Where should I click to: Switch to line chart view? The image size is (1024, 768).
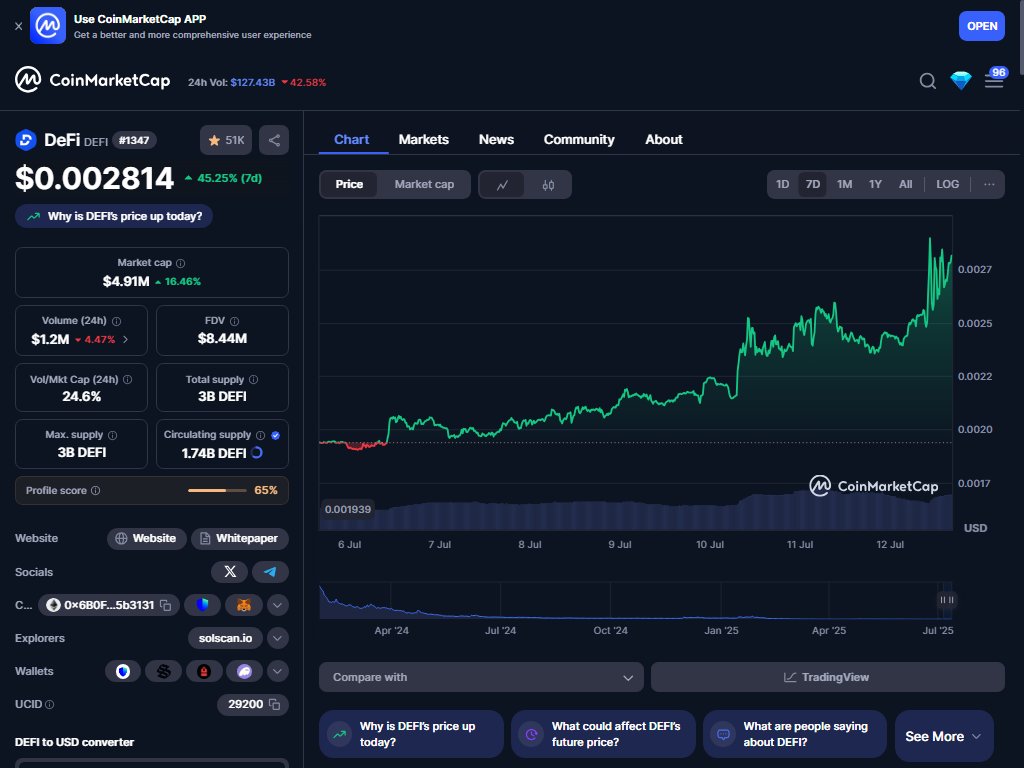502,185
